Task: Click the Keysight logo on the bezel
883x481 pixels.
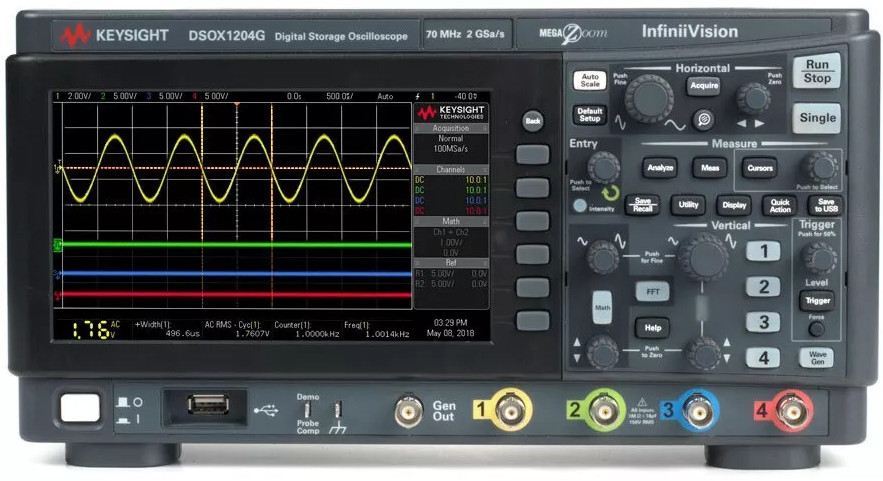Action: [x=114, y=35]
